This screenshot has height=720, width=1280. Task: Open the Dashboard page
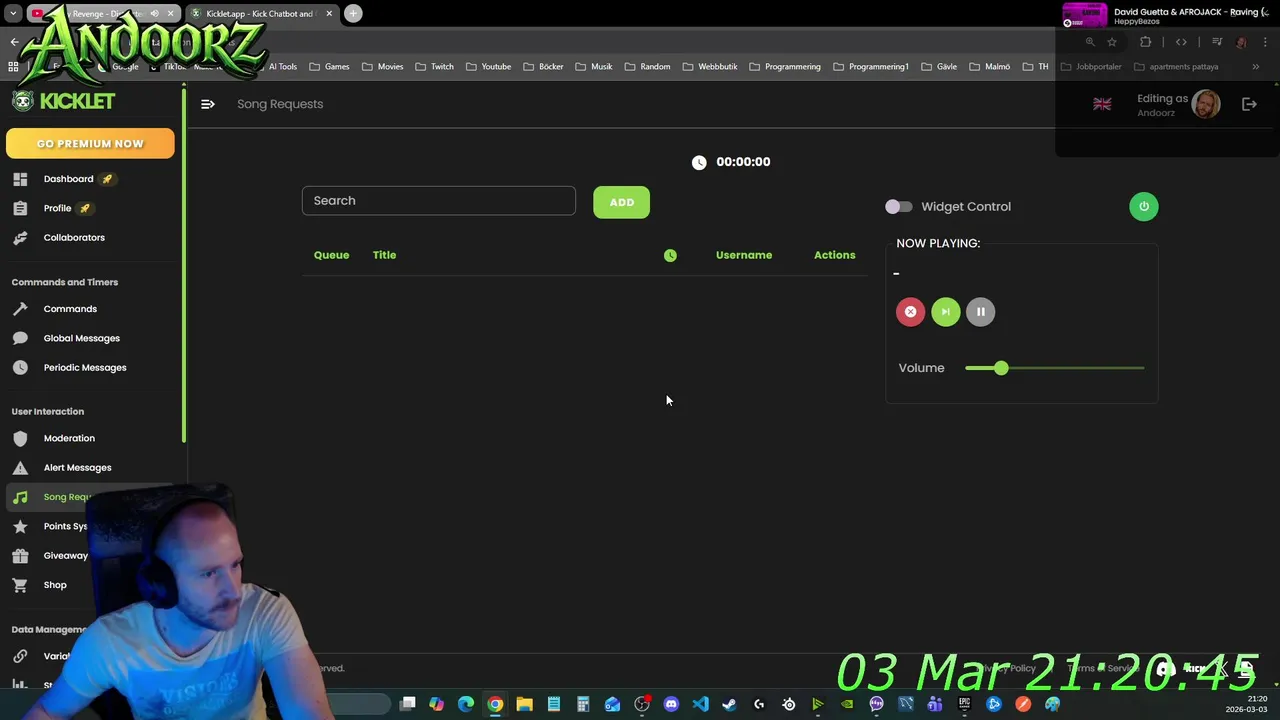coord(68,179)
